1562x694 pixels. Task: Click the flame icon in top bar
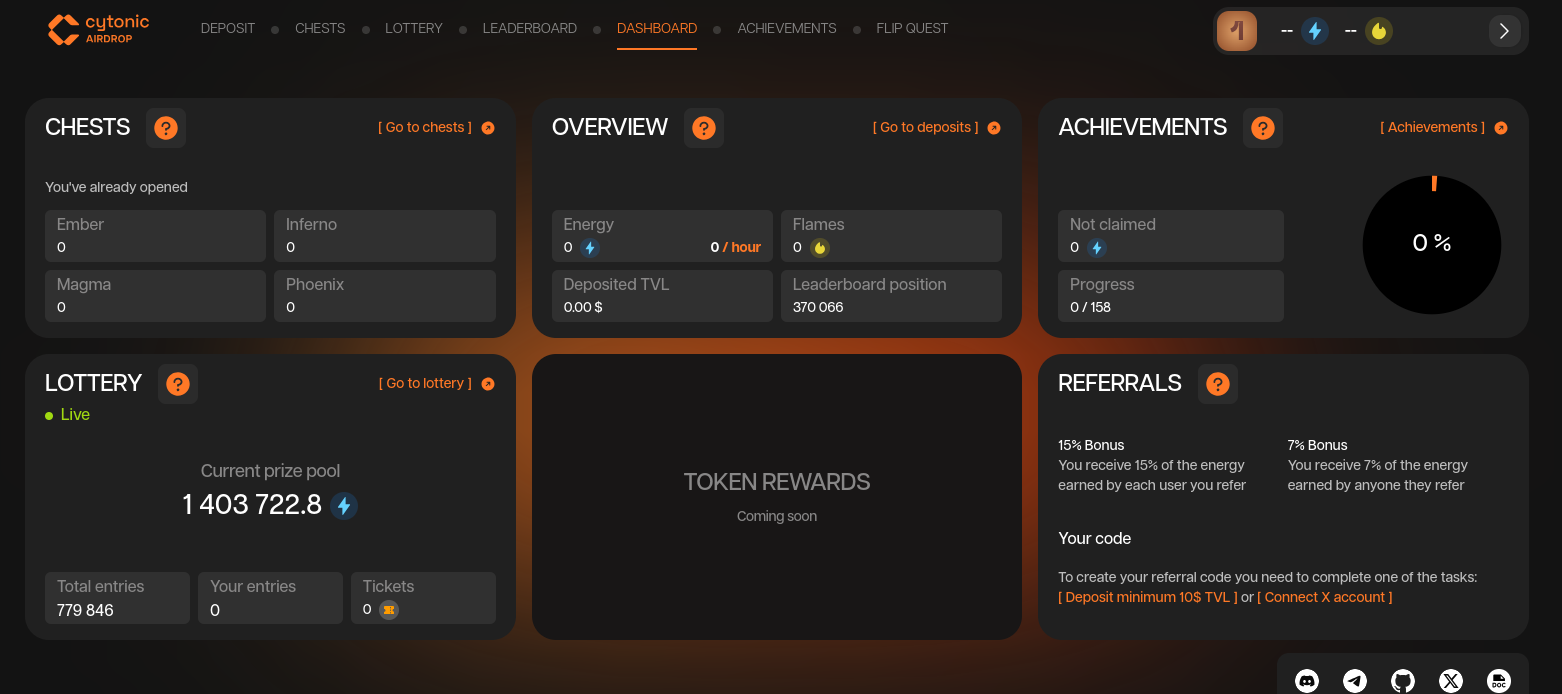tap(1379, 31)
